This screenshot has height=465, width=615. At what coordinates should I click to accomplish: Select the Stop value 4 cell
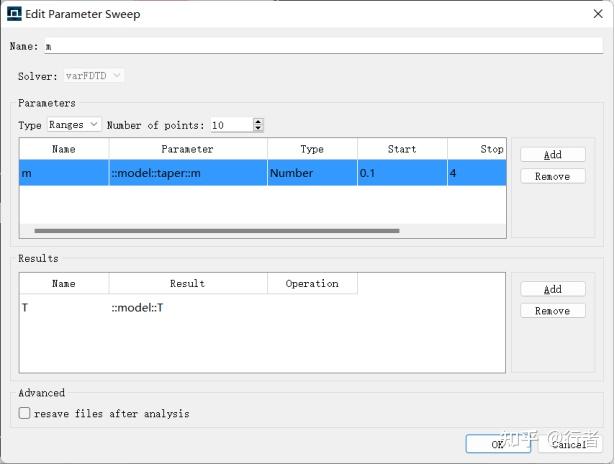coord(477,173)
